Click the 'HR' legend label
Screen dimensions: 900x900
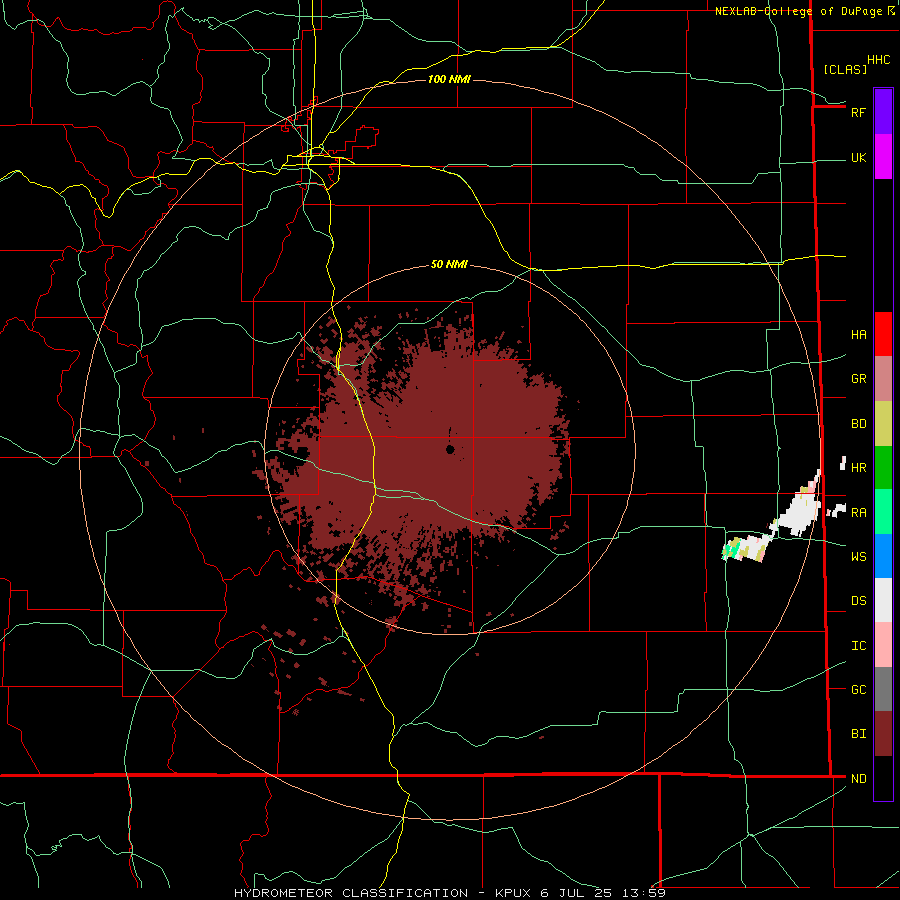click(x=858, y=468)
